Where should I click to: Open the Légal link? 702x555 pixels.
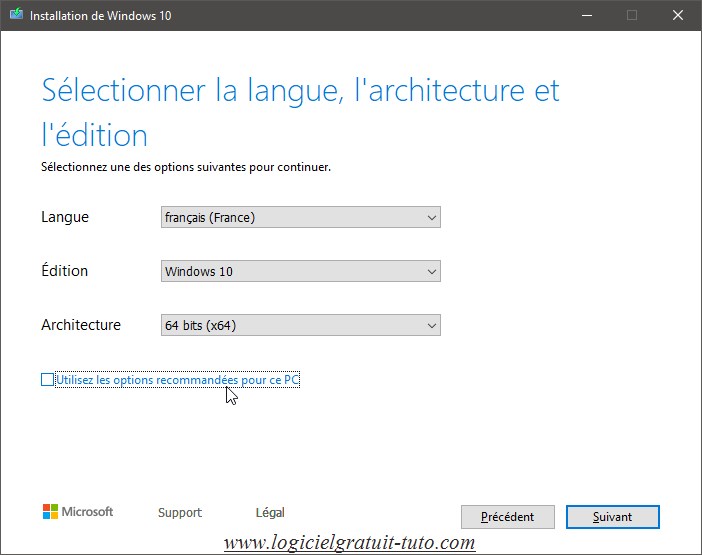tap(270, 512)
